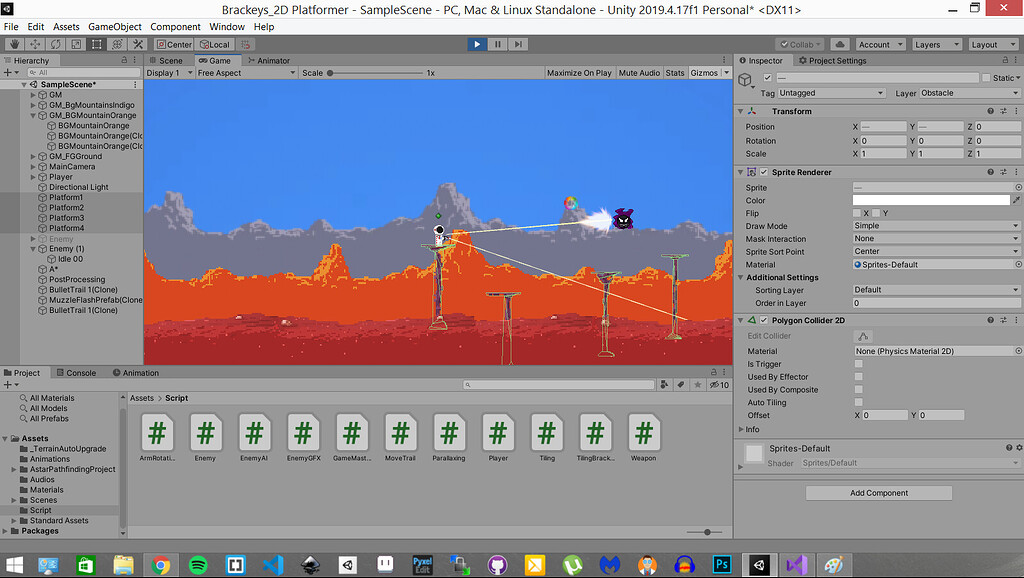Click the Pause button in the toolbar
Viewport: 1024px width, 578px height.
tap(496, 44)
